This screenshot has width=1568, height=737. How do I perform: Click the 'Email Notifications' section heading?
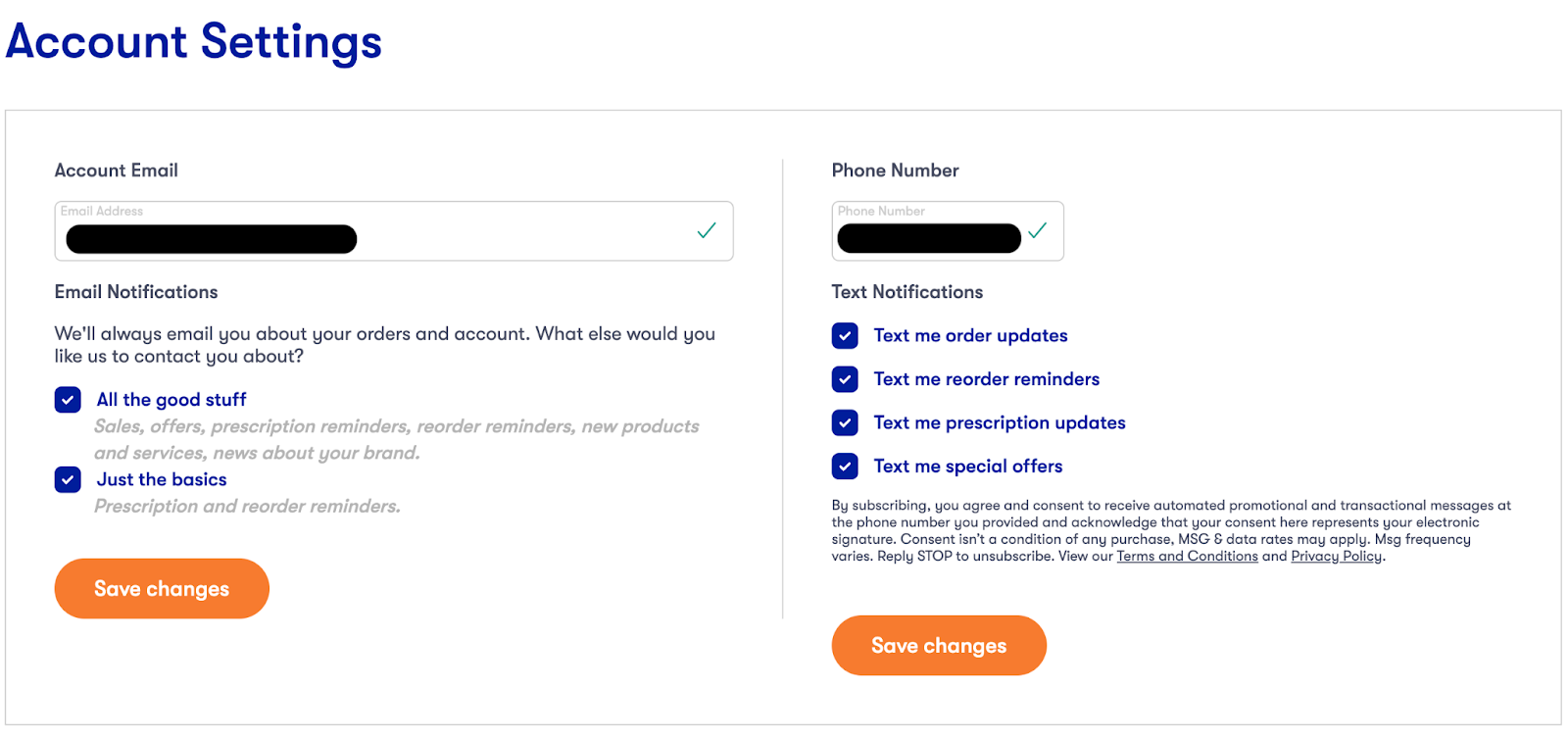click(136, 292)
